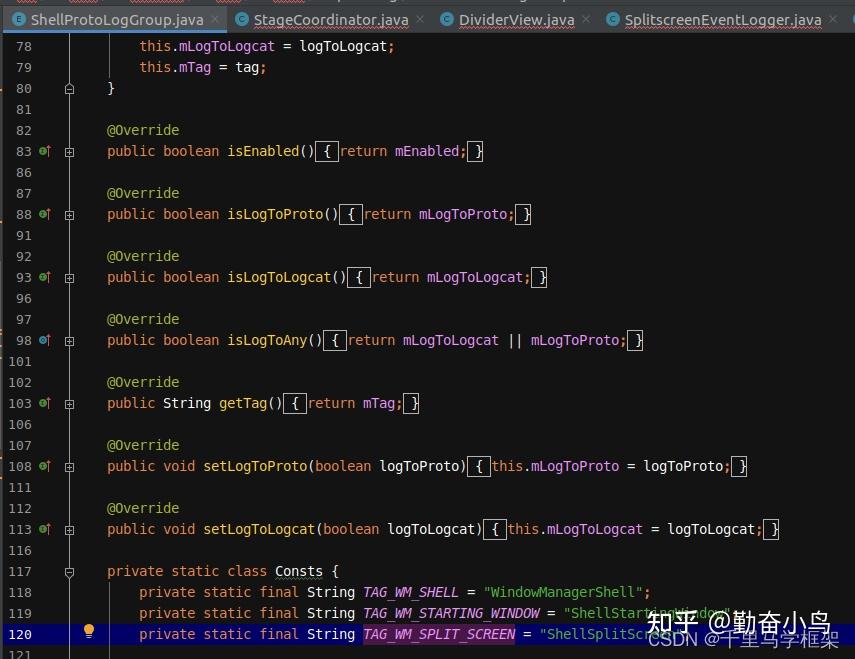The image size is (855, 659).
Task: Close the DividerView.java tab
Action: click(586, 20)
